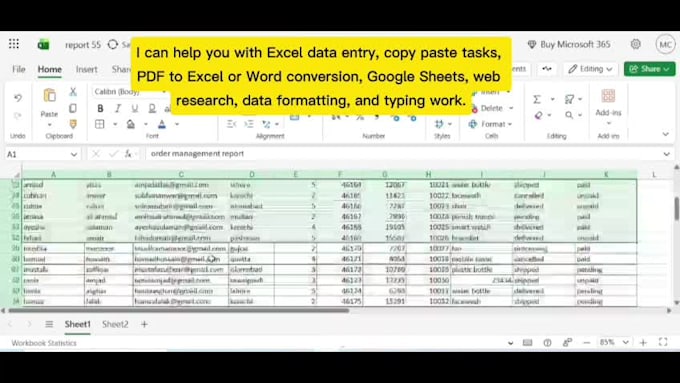Click the Paste clipboard icon
This screenshot has height=383, width=680.
(x=49, y=95)
